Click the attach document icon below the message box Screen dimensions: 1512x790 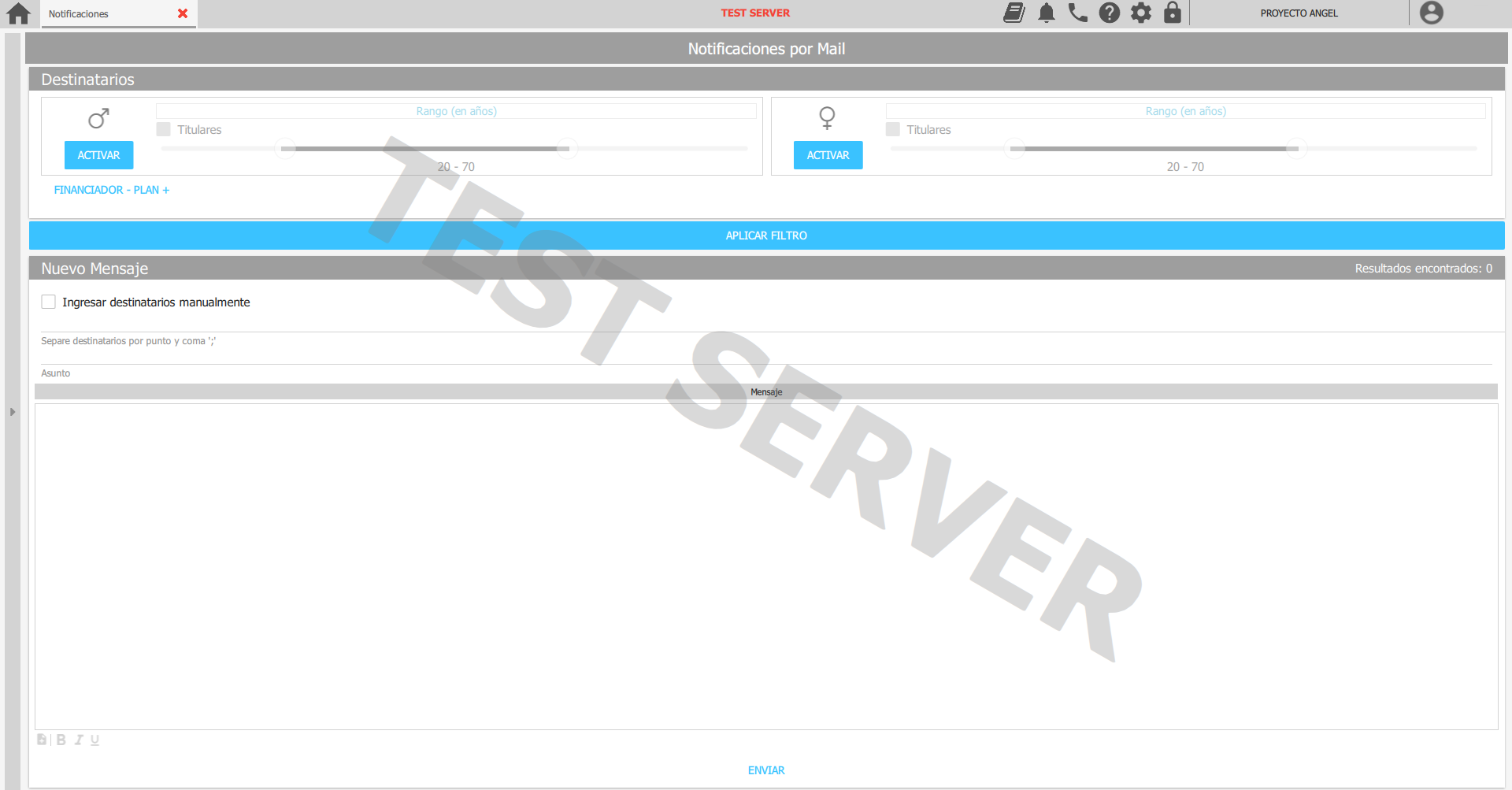pyautogui.click(x=41, y=739)
